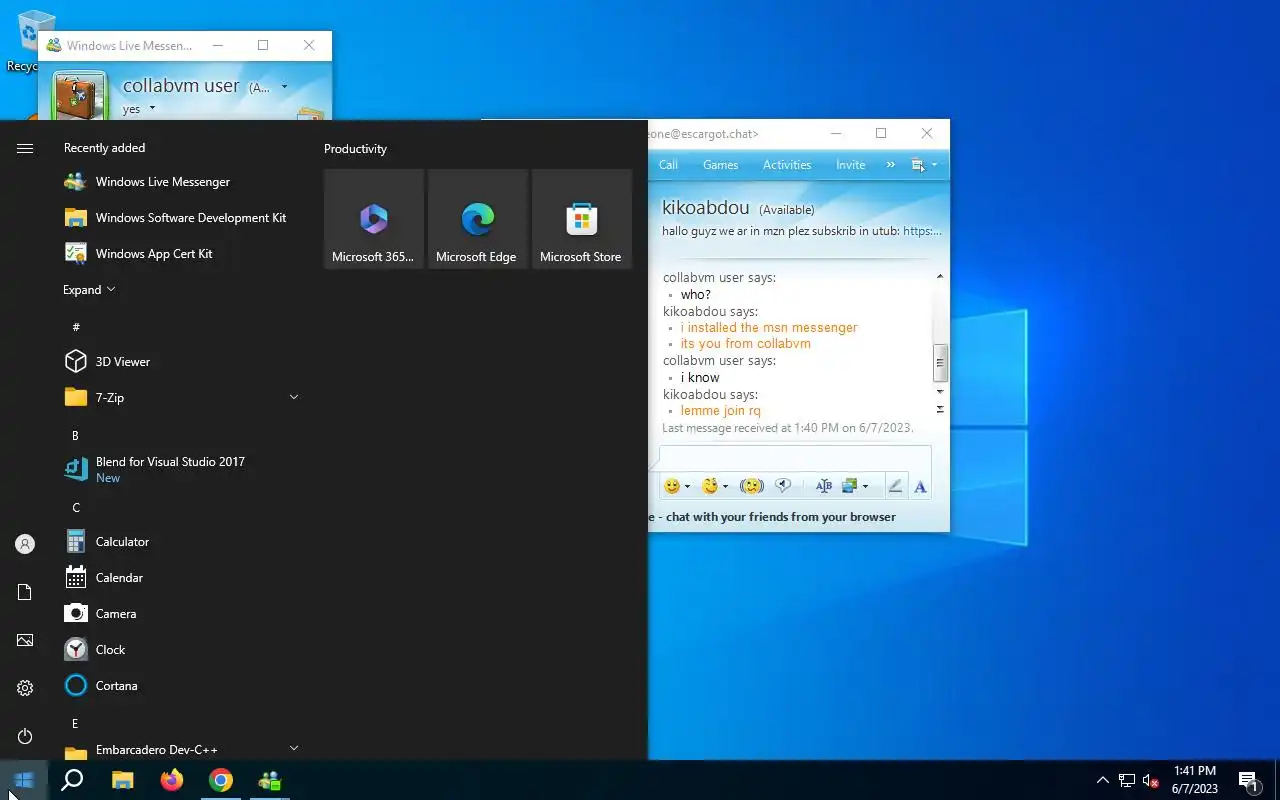Launch Blend for Visual Studio 2017

(180, 470)
